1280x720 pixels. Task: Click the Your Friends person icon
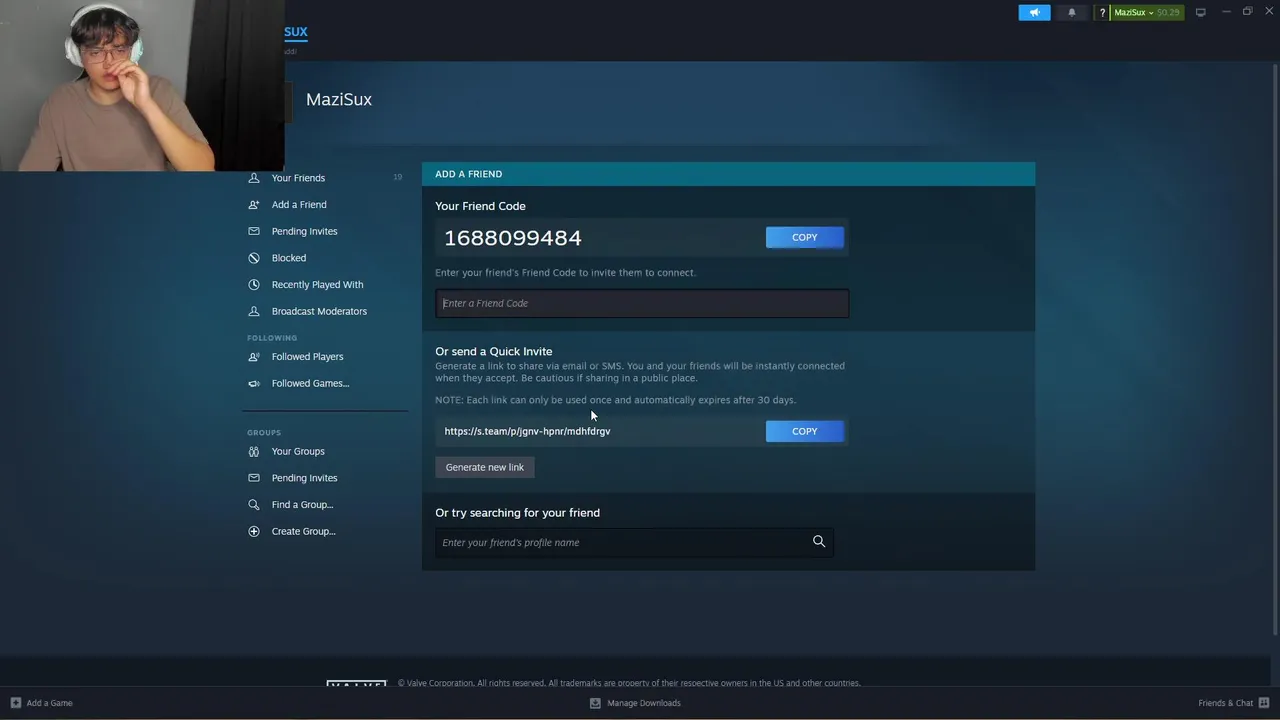click(x=254, y=178)
